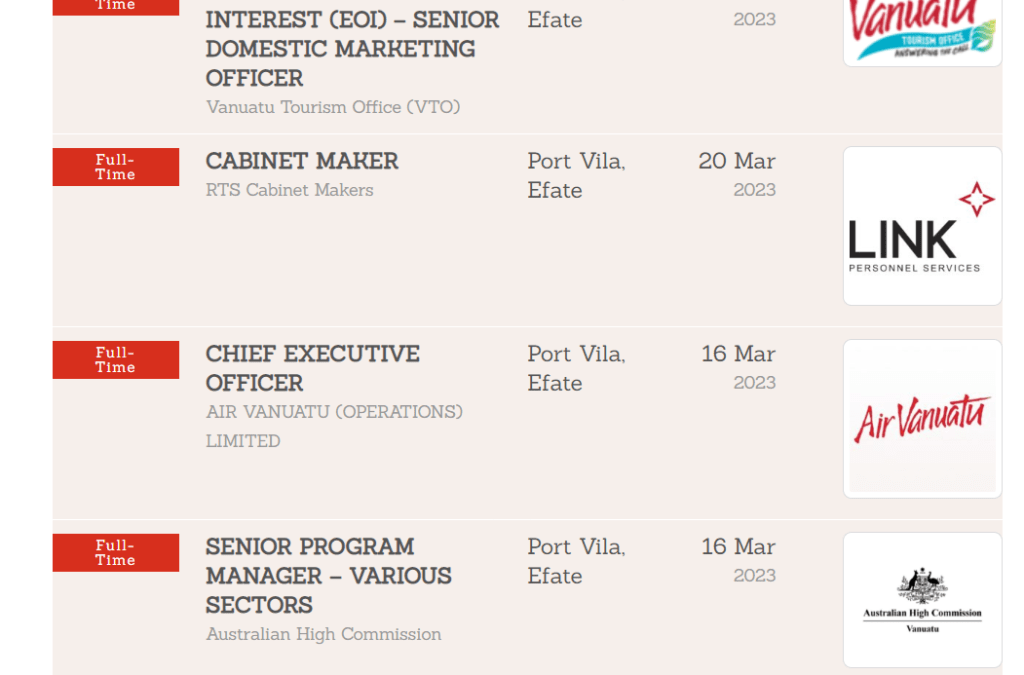Click the Full-Time tag beside Chief Executive Officer
Image resolution: width=1024 pixels, height=675 pixels.
116,360
